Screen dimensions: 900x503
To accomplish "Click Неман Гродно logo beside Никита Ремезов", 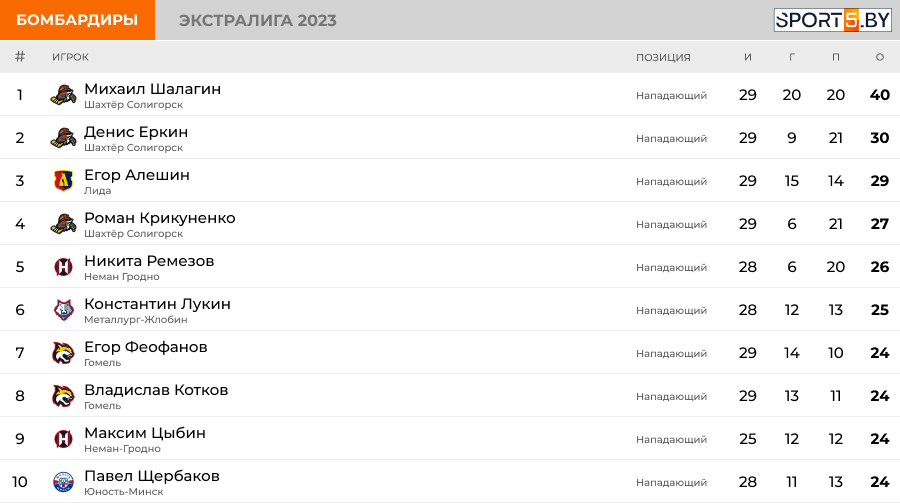I will 63,267.
